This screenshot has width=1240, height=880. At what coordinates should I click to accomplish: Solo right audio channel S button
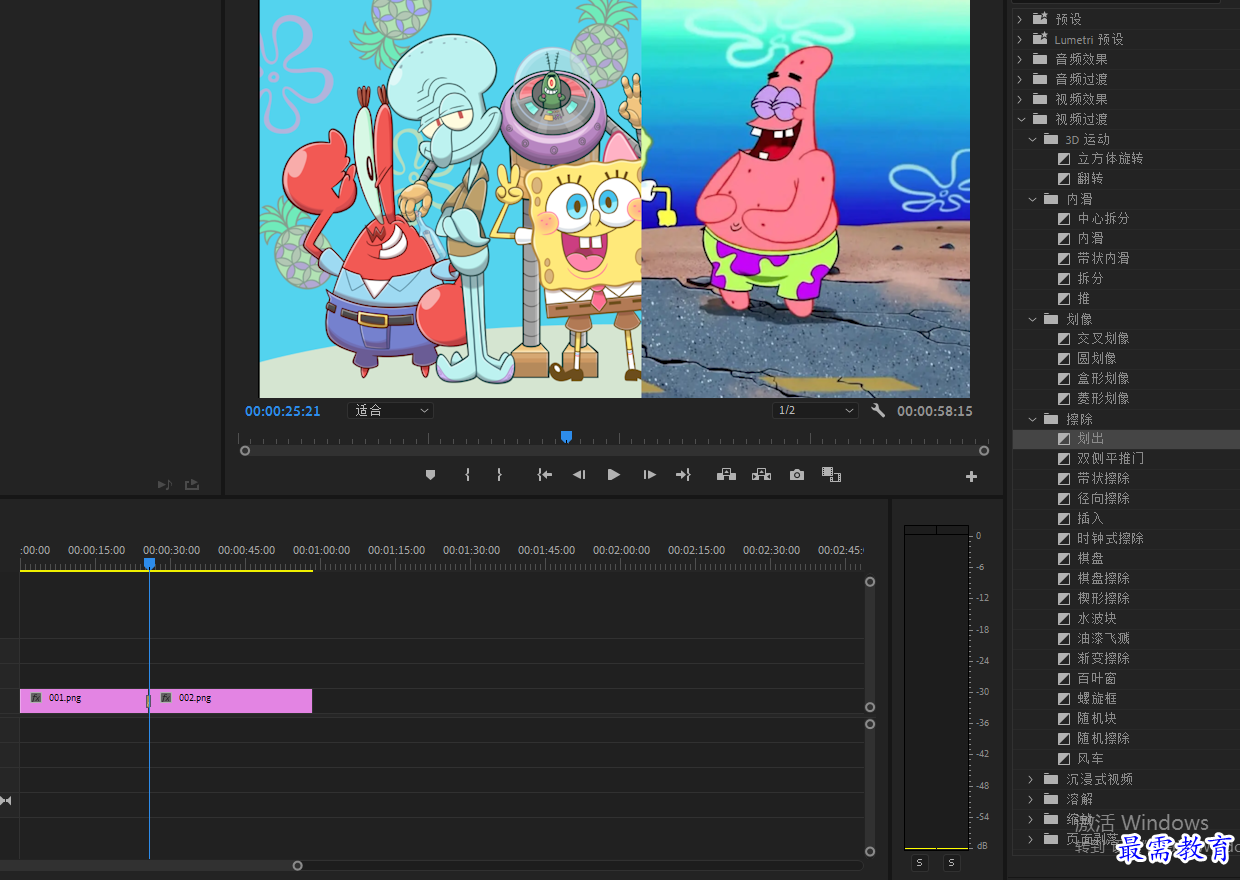pyautogui.click(x=952, y=862)
